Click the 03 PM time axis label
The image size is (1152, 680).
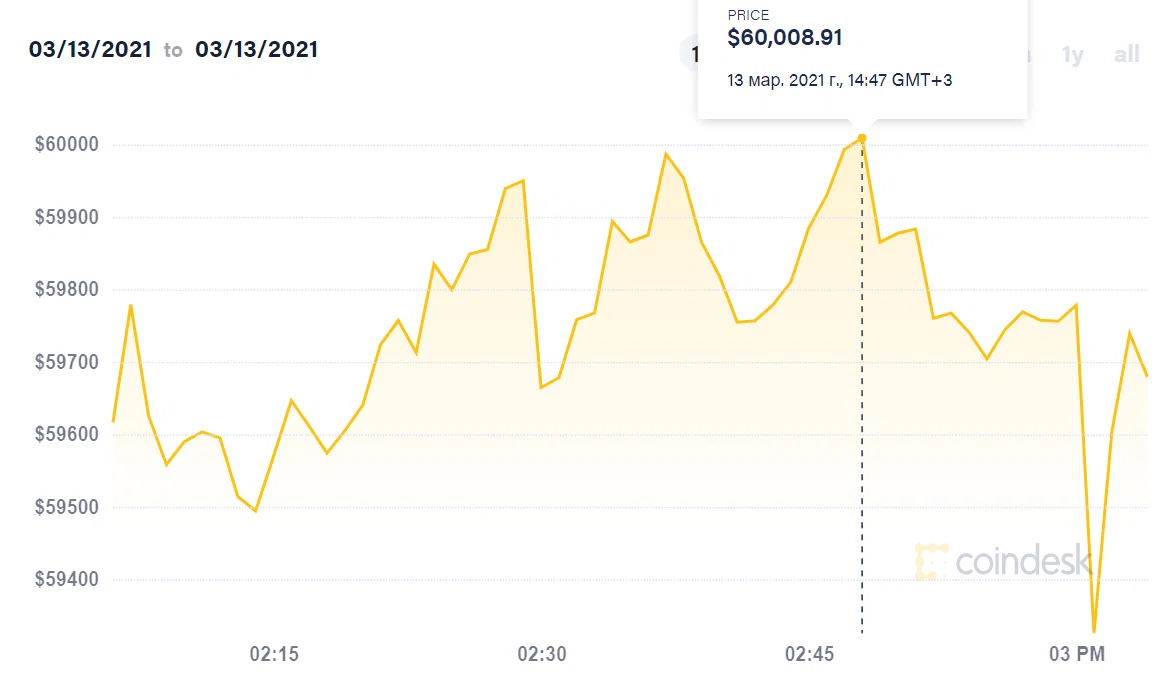(x=1077, y=655)
